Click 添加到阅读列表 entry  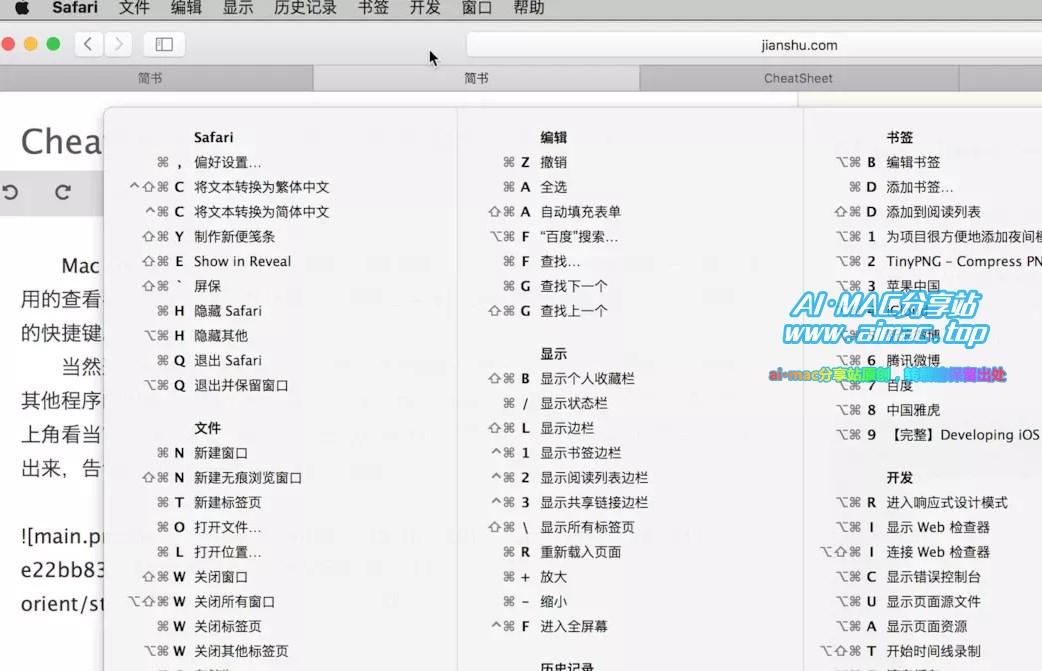934,212
